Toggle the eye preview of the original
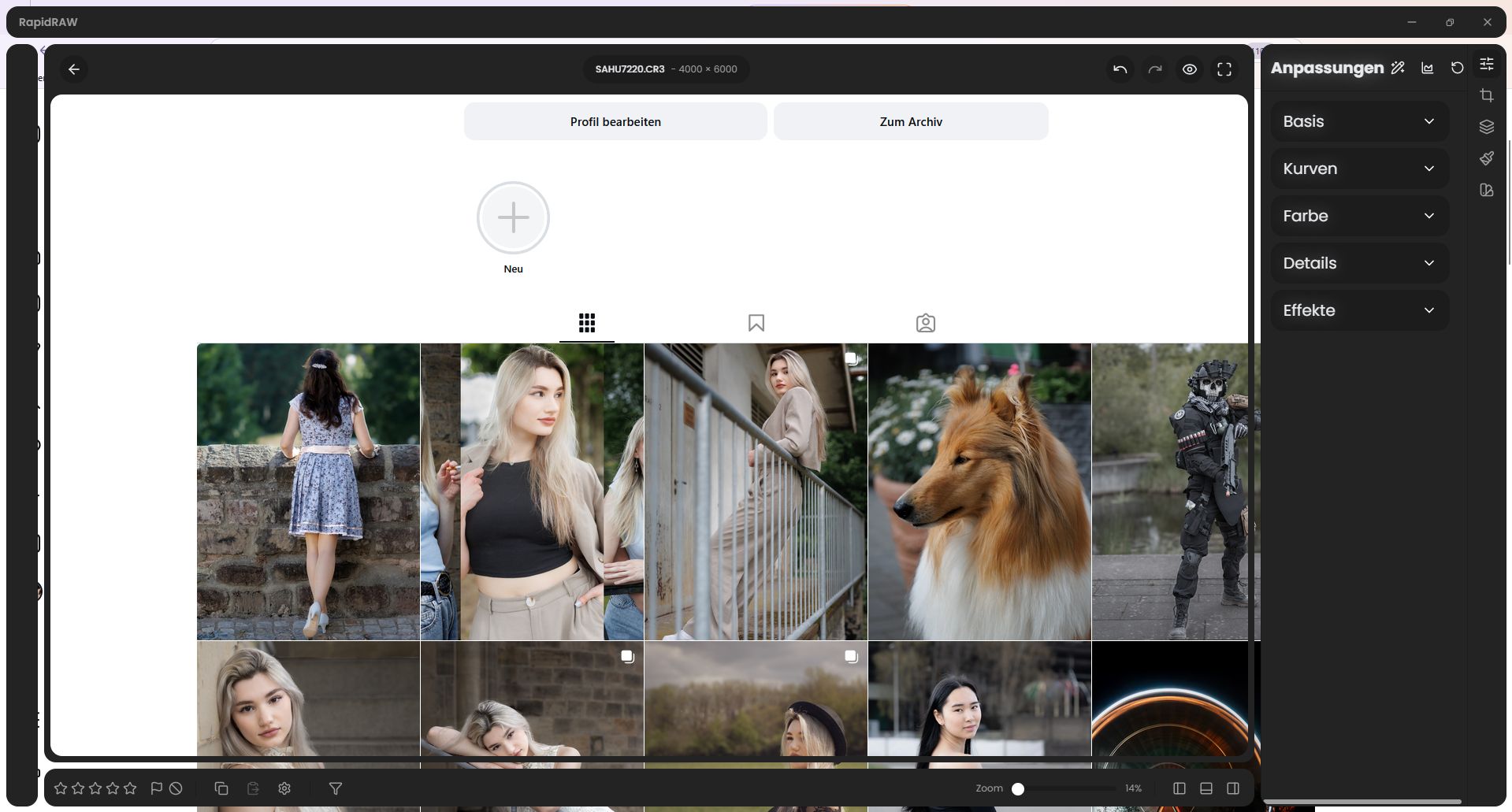Viewport: 1512px width, 812px height. (x=1189, y=69)
